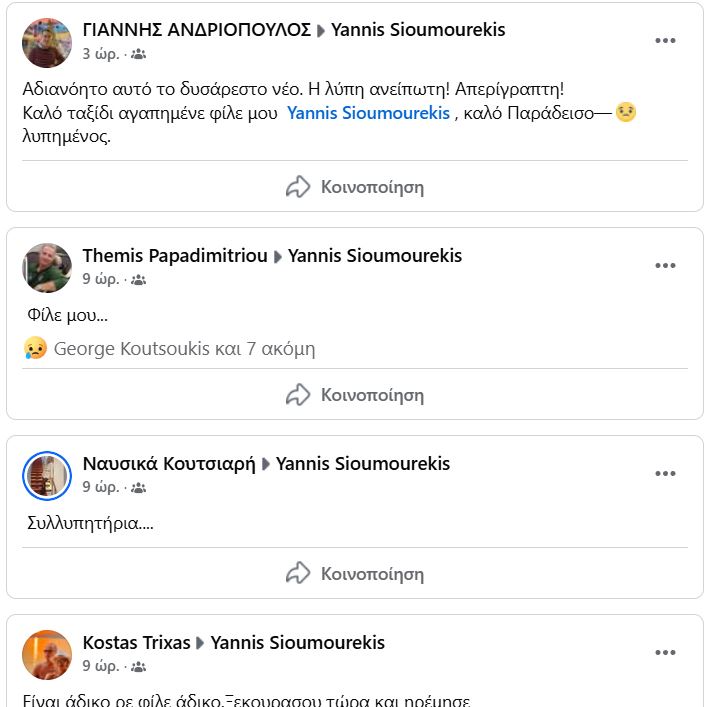
Task: Click audience friends icon on Ναυσικά post
Action: 138,488
